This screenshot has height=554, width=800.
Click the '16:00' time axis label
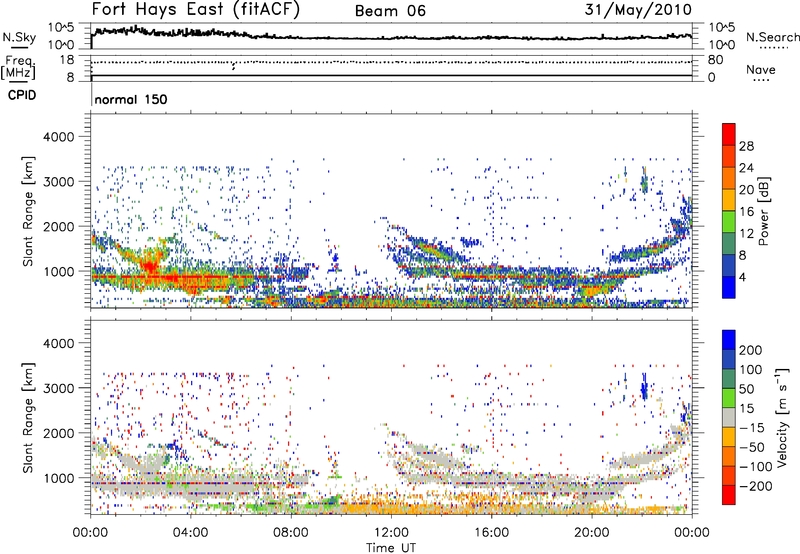point(491,533)
